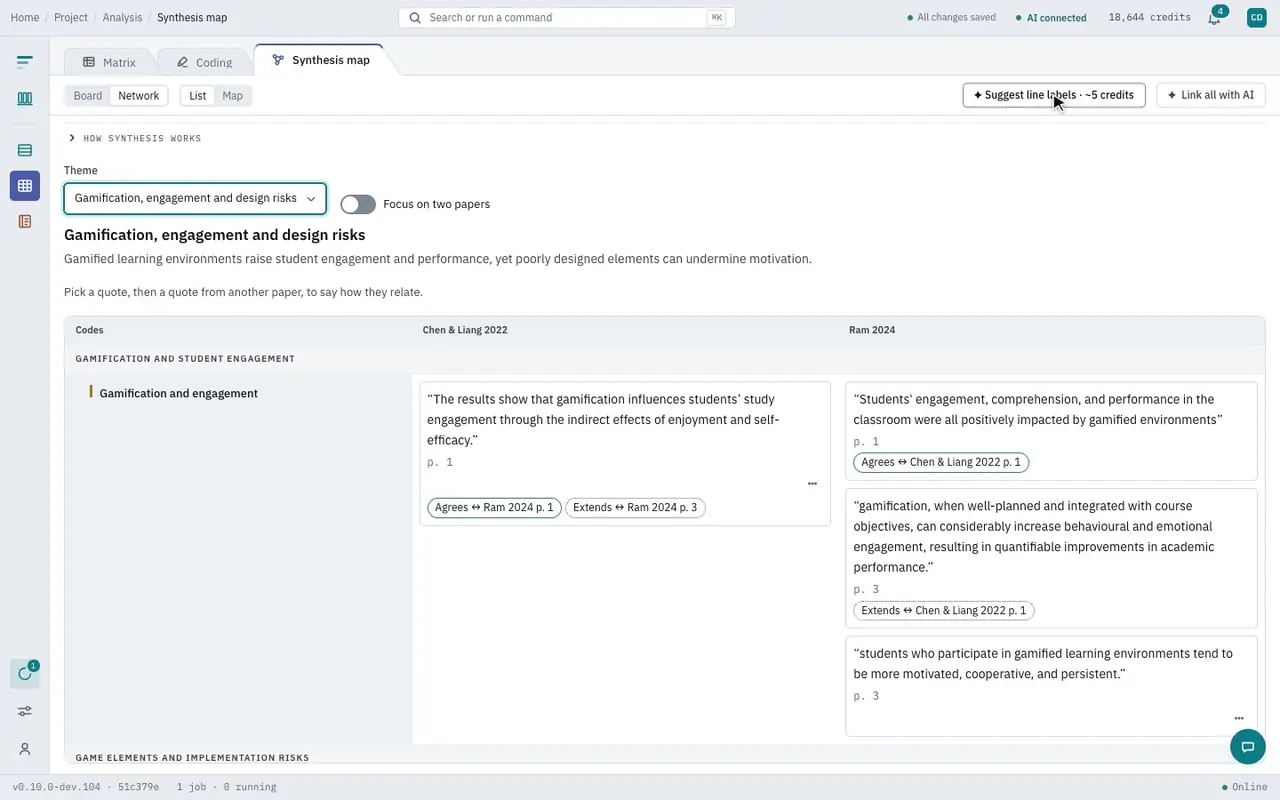Image resolution: width=1280 pixels, height=800 pixels.
Task: Open the notifications bell
Action: [1214, 18]
